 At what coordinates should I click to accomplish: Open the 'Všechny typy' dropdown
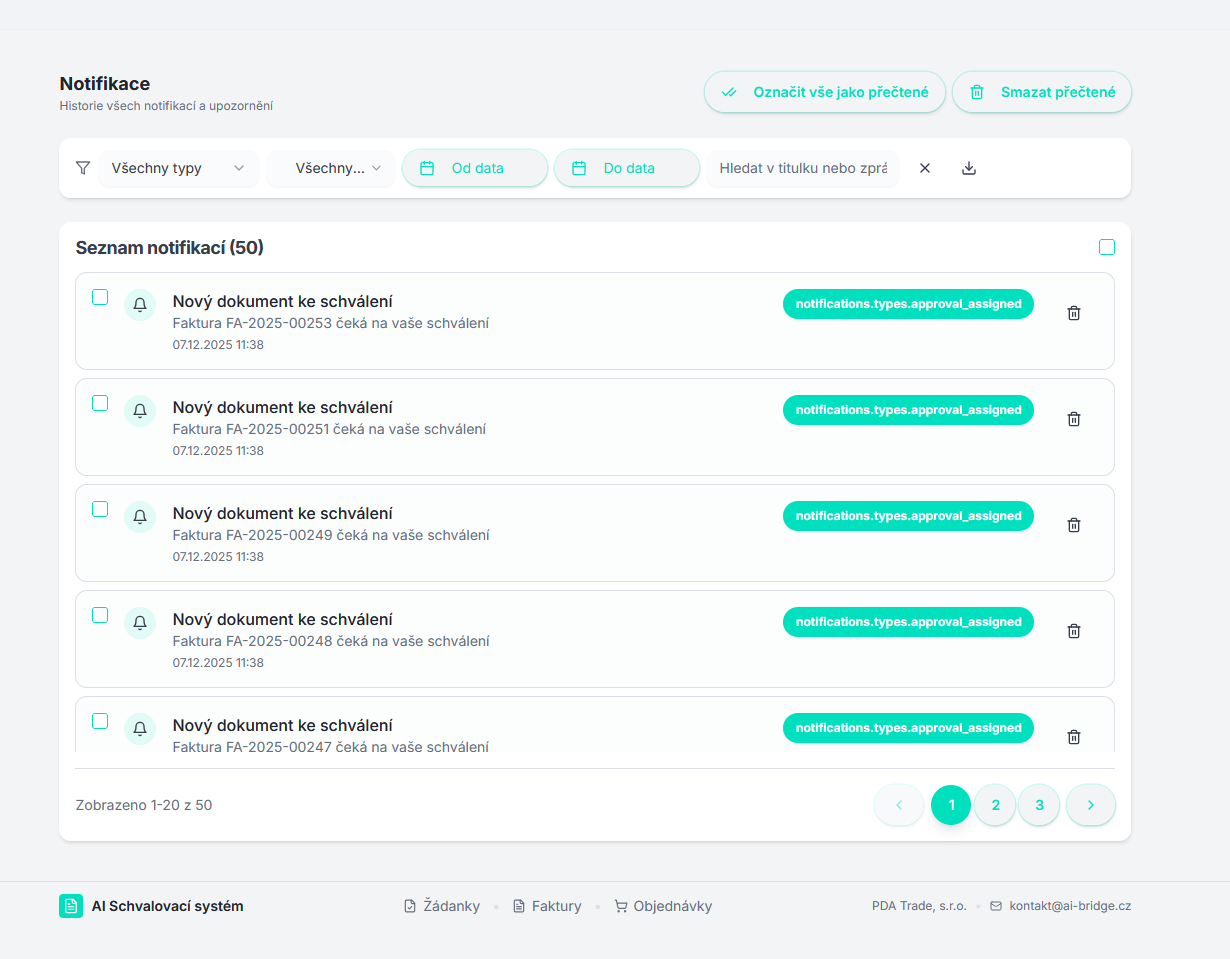tap(178, 168)
